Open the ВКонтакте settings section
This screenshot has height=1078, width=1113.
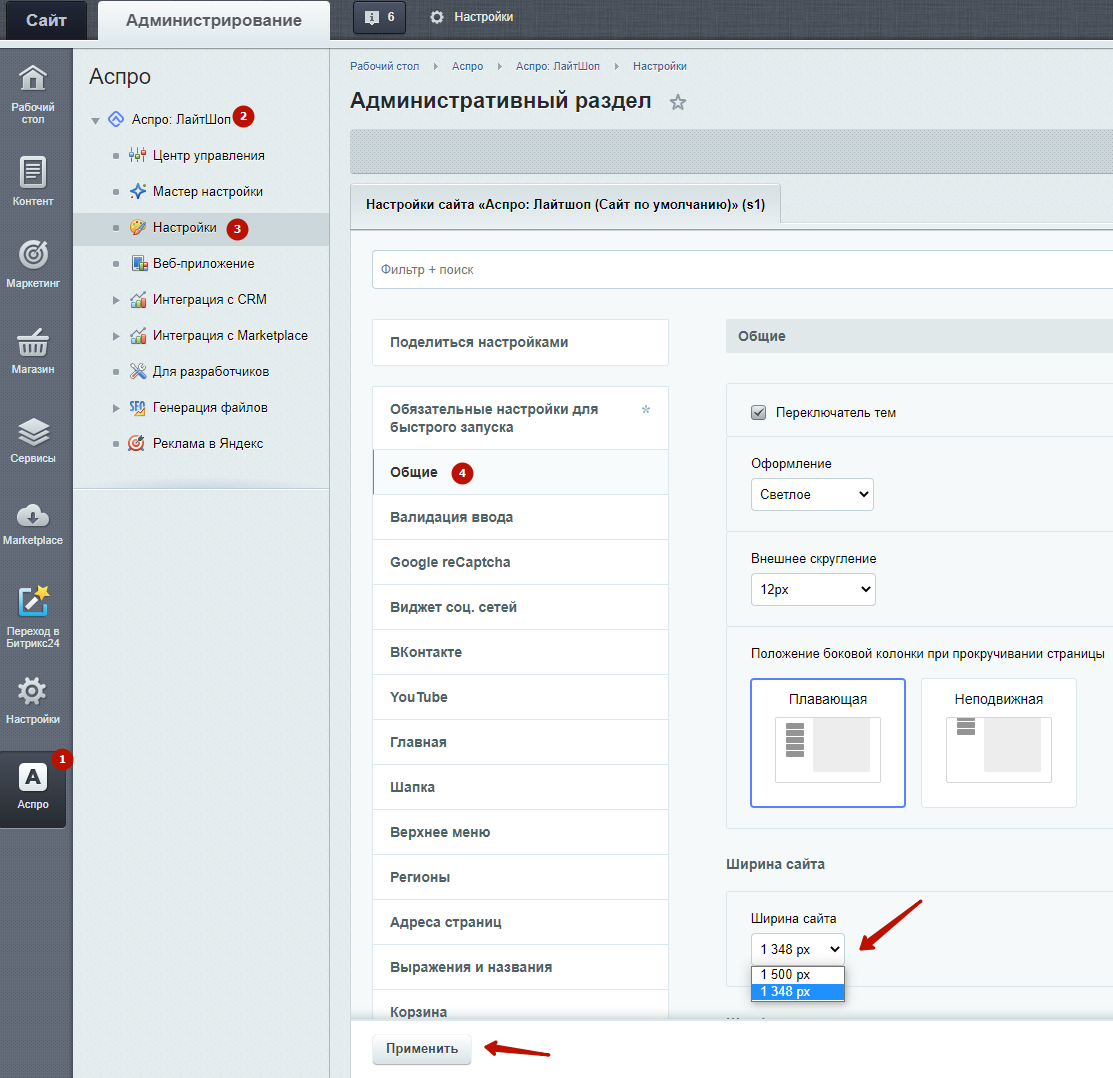[x=520, y=652]
